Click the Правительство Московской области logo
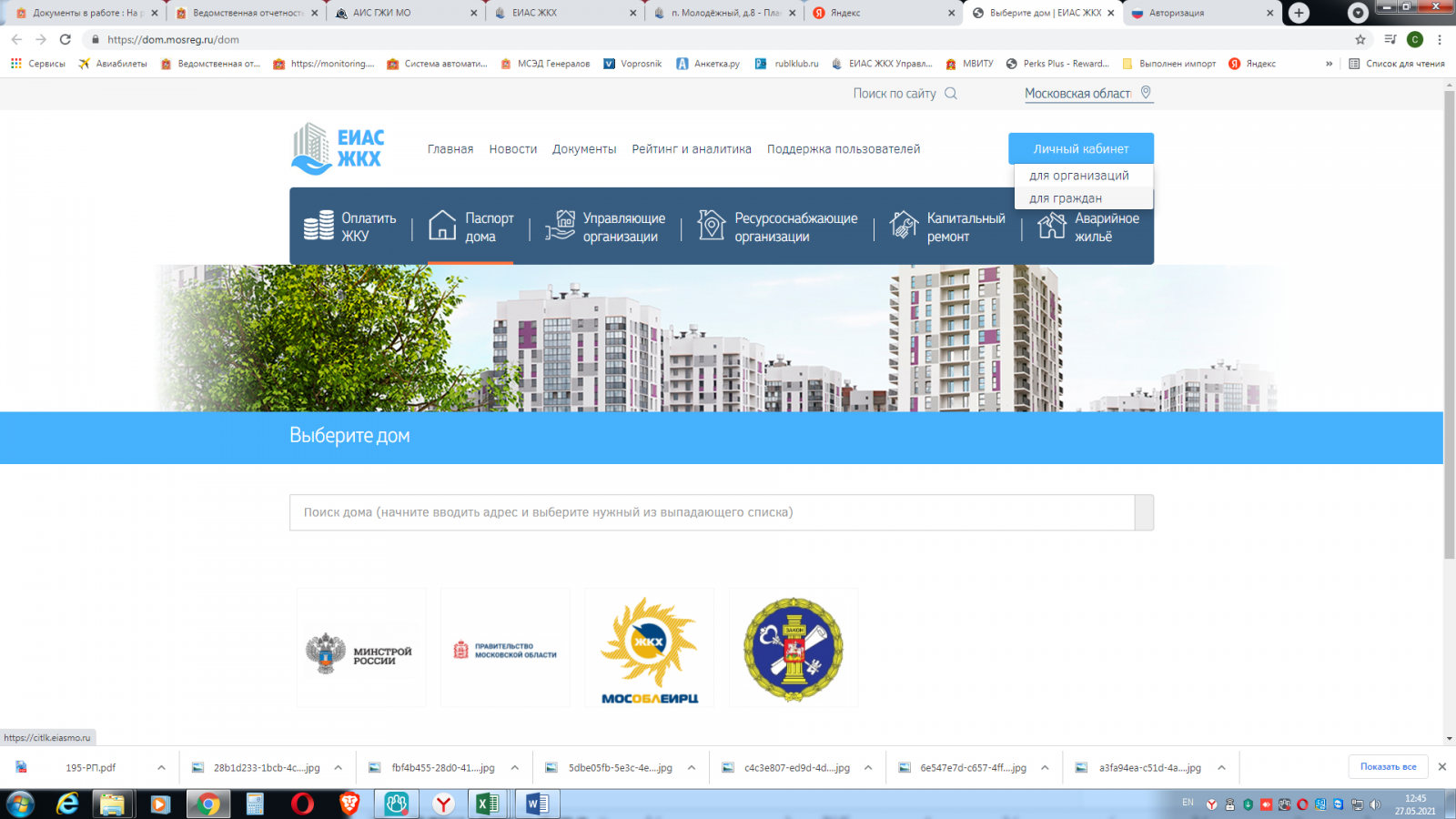 click(x=505, y=648)
